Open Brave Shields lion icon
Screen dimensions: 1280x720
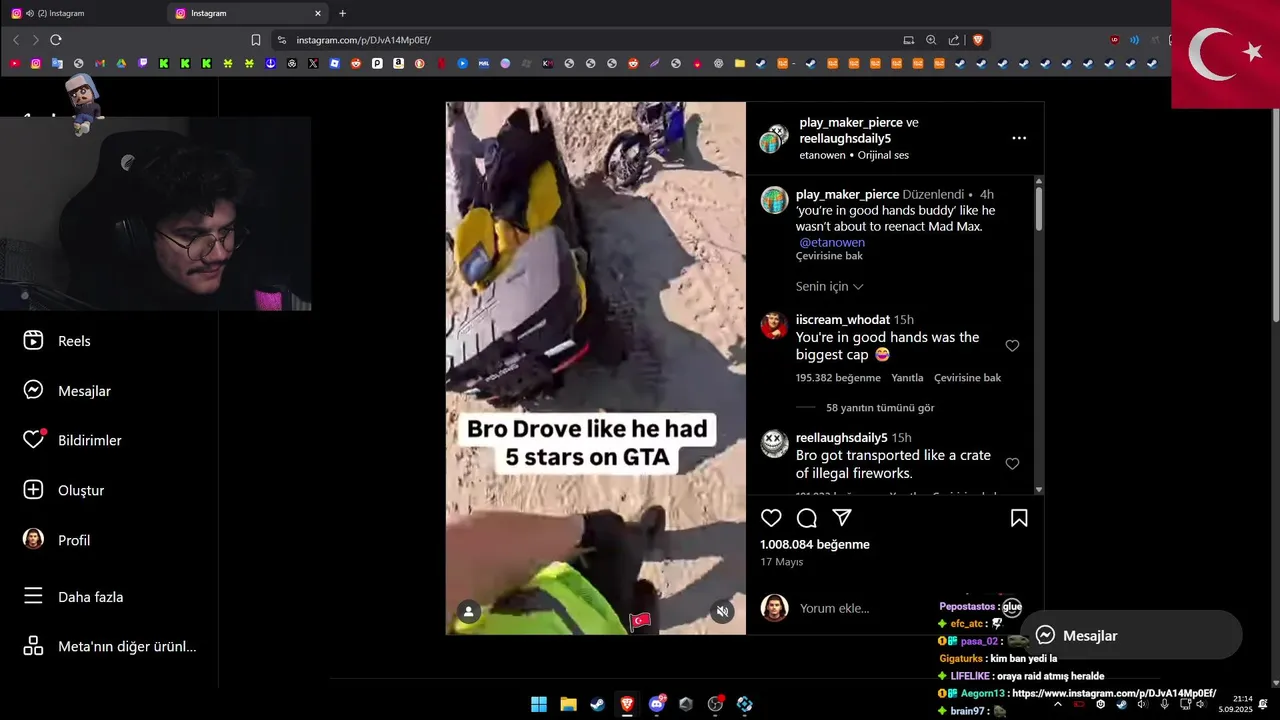tap(977, 40)
